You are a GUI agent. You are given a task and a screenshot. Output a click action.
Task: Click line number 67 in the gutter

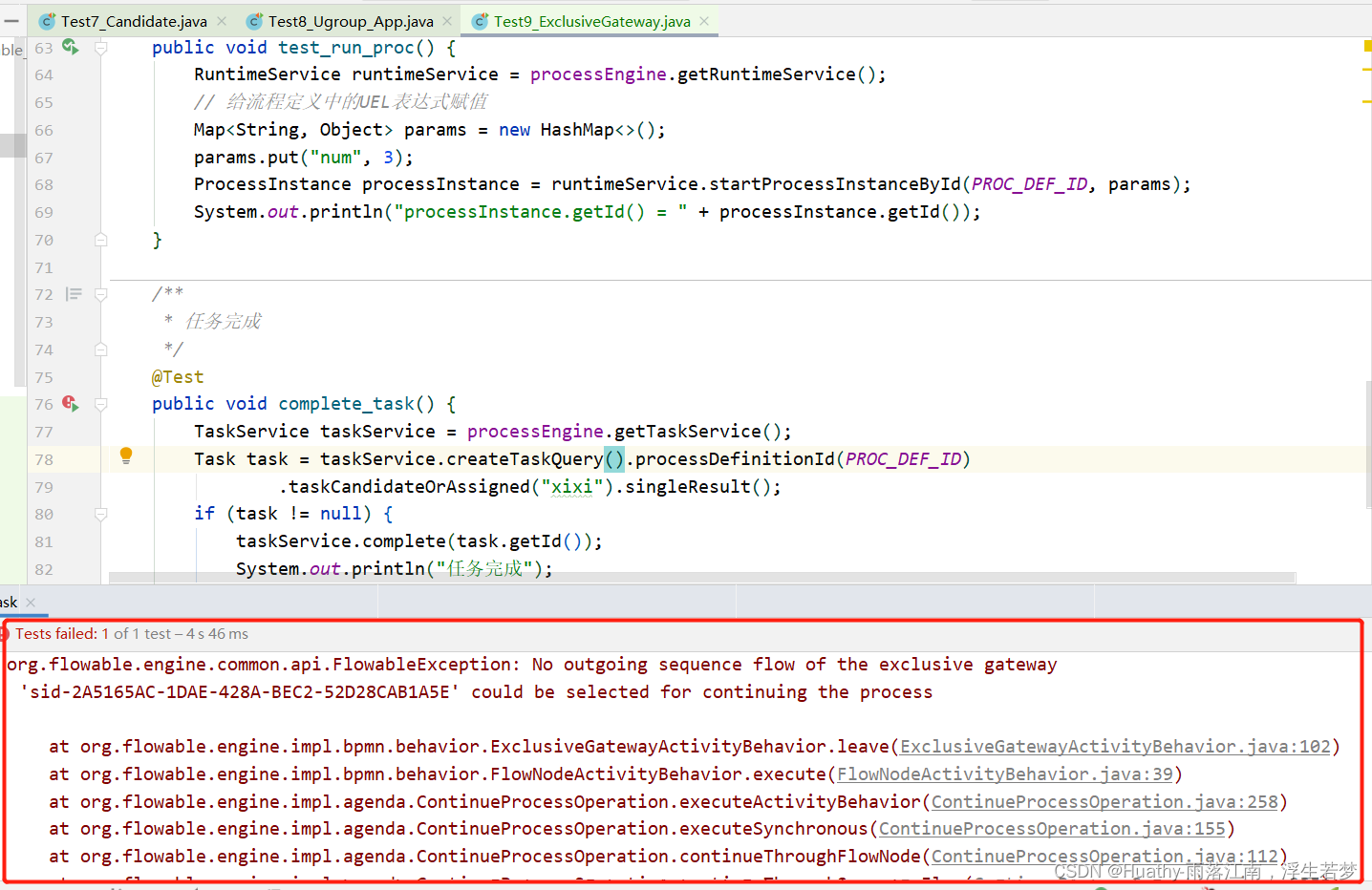[x=44, y=158]
